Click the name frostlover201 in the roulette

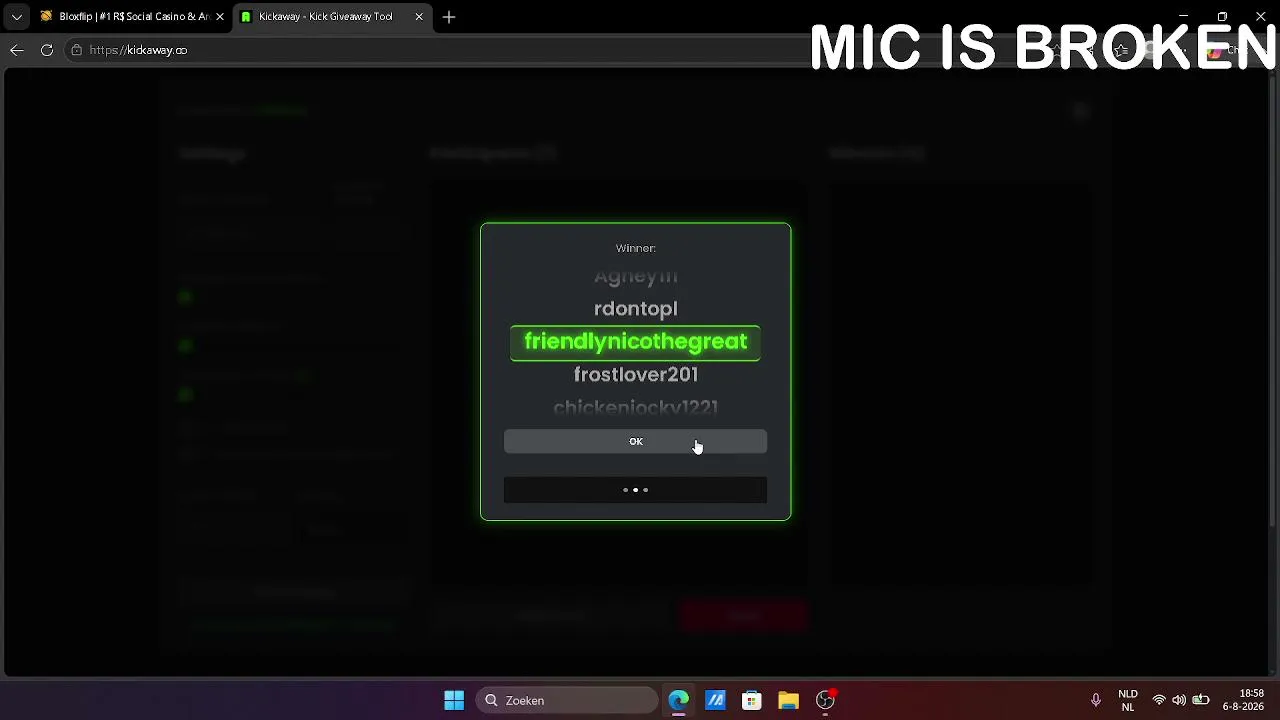click(635, 374)
